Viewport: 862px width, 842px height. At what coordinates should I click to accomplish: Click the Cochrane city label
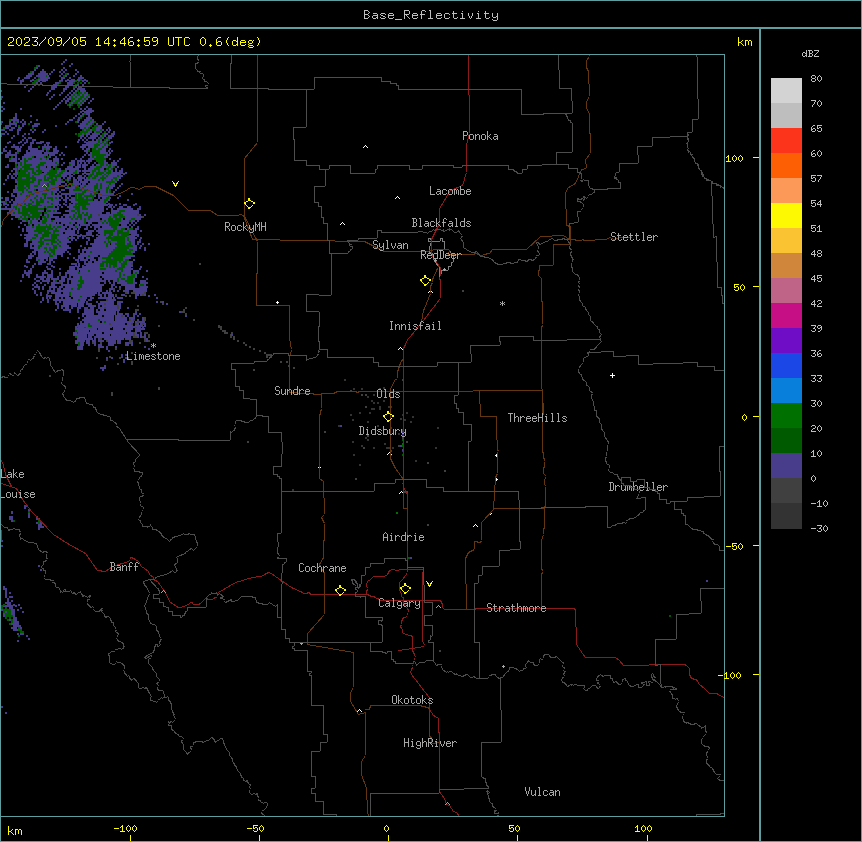tap(322, 568)
